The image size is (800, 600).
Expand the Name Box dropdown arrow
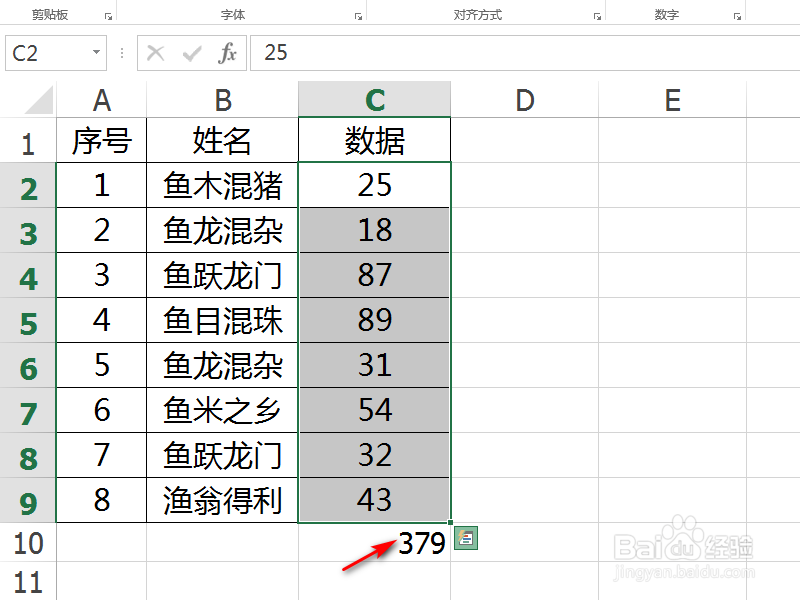(96, 52)
